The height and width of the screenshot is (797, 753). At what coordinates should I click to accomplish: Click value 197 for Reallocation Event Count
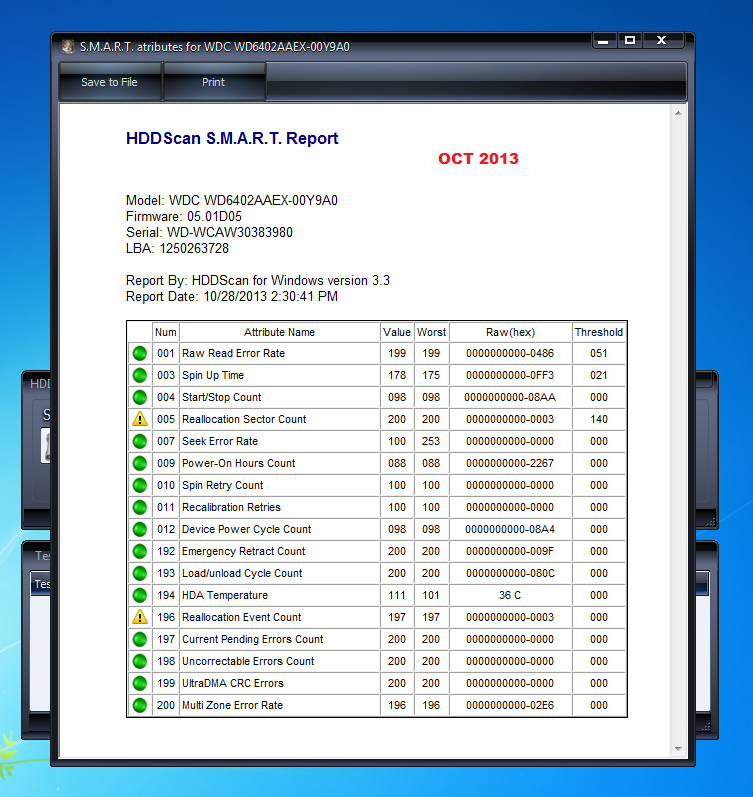click(x=397, y=617)
